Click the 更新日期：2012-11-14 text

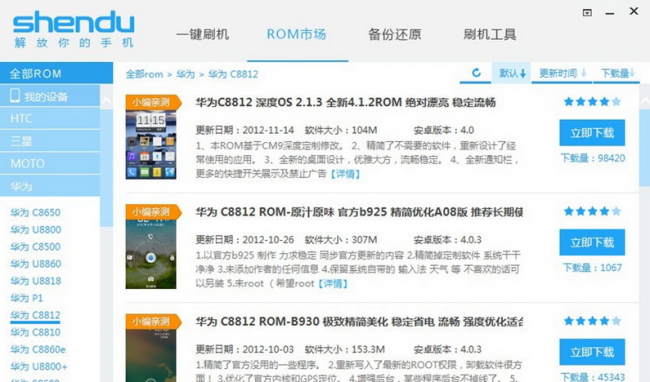point(245,130)
